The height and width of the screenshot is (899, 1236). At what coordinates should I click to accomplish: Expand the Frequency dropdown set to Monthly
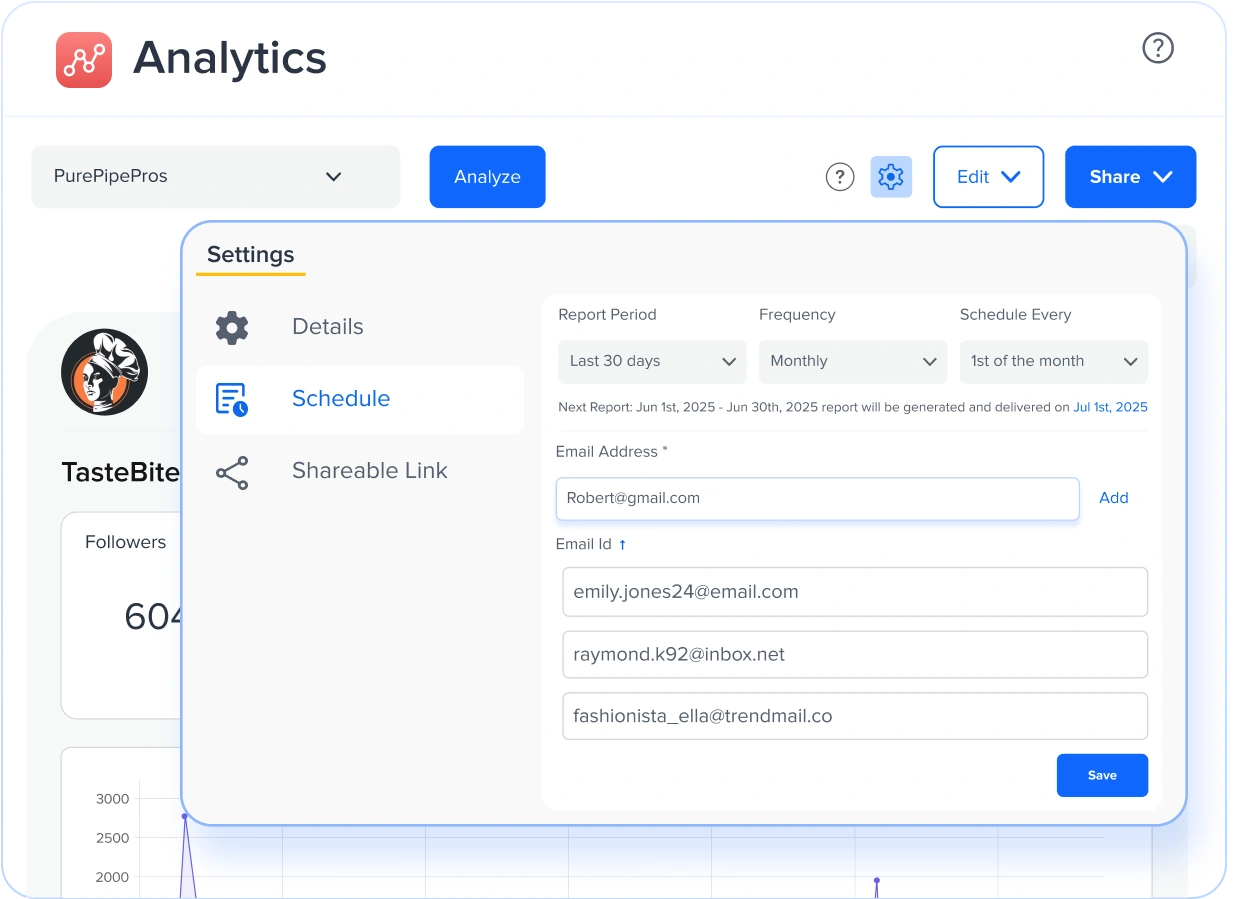click(x=852, y=361)
